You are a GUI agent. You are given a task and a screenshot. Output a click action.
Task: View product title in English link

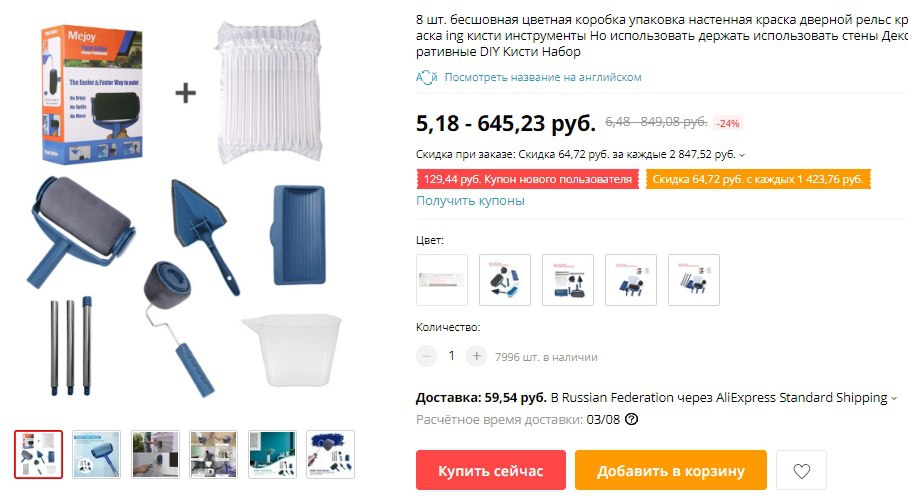pos(543,77)
